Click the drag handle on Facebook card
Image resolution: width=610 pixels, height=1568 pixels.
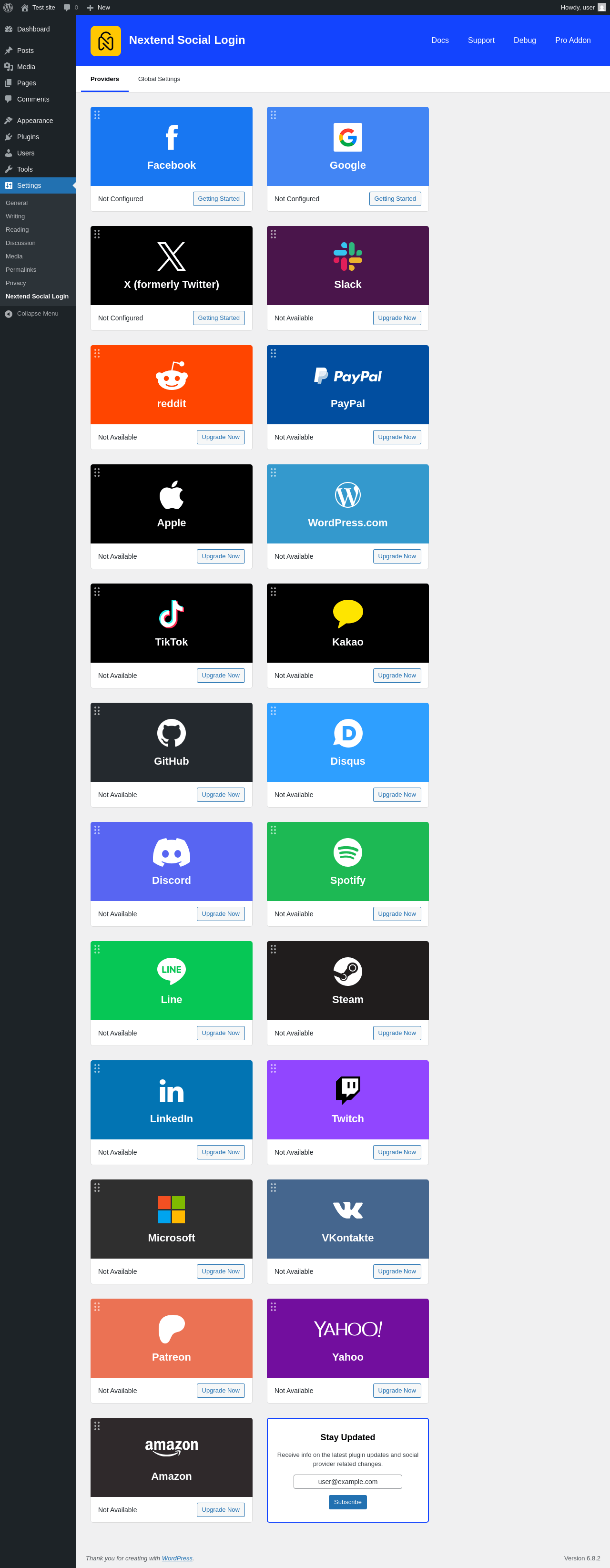click(97, 114)
